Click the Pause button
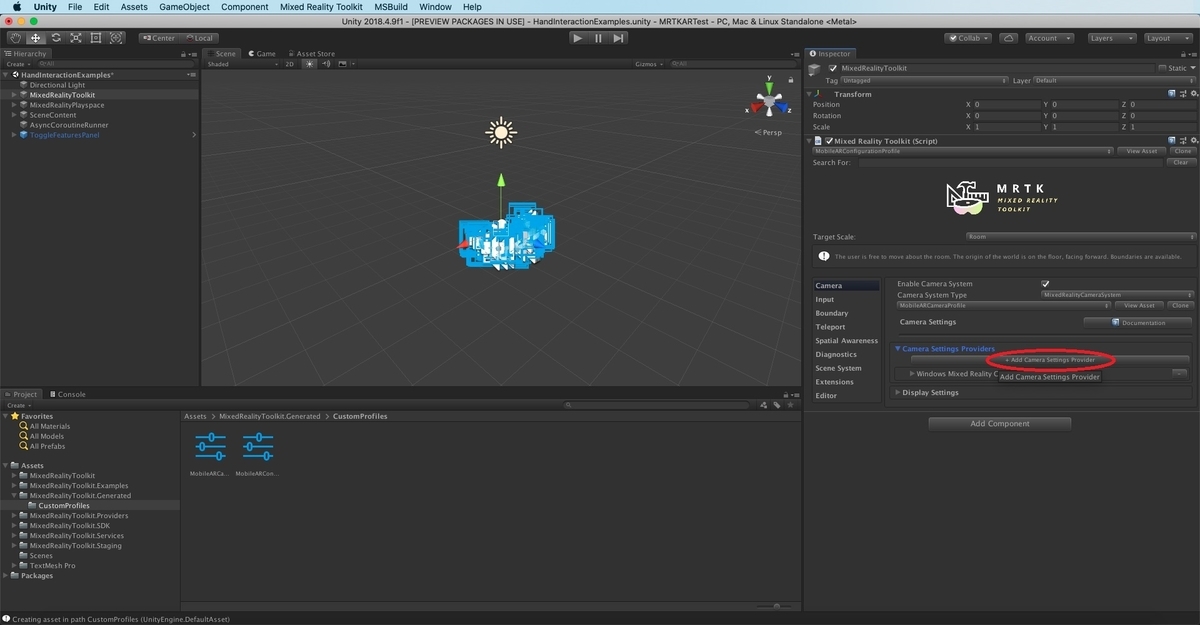Image resolution: width=1200 pixels, height=625 pixels. [598, 38]
